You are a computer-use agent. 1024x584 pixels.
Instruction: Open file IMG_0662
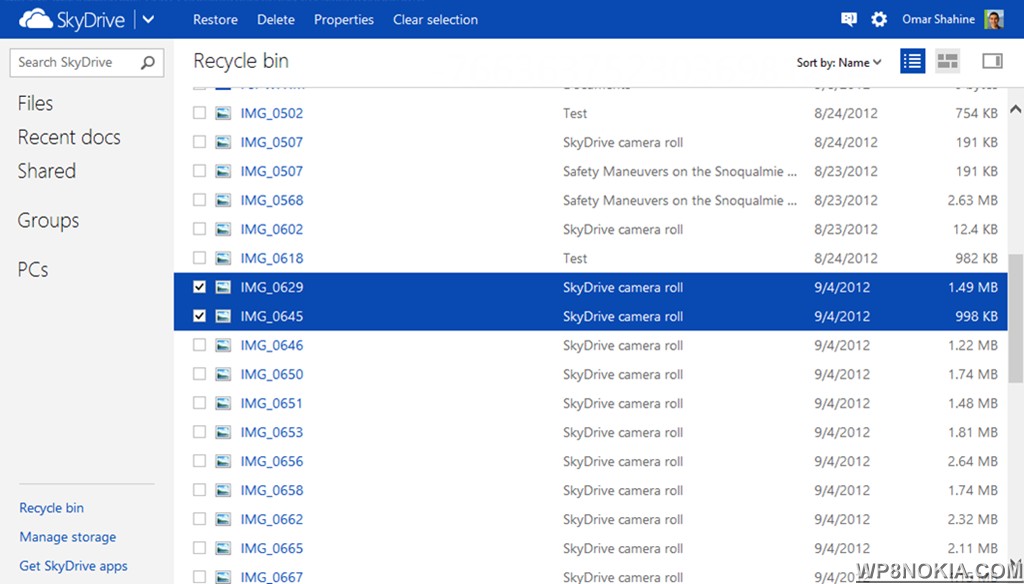click(x=272, y=519)
